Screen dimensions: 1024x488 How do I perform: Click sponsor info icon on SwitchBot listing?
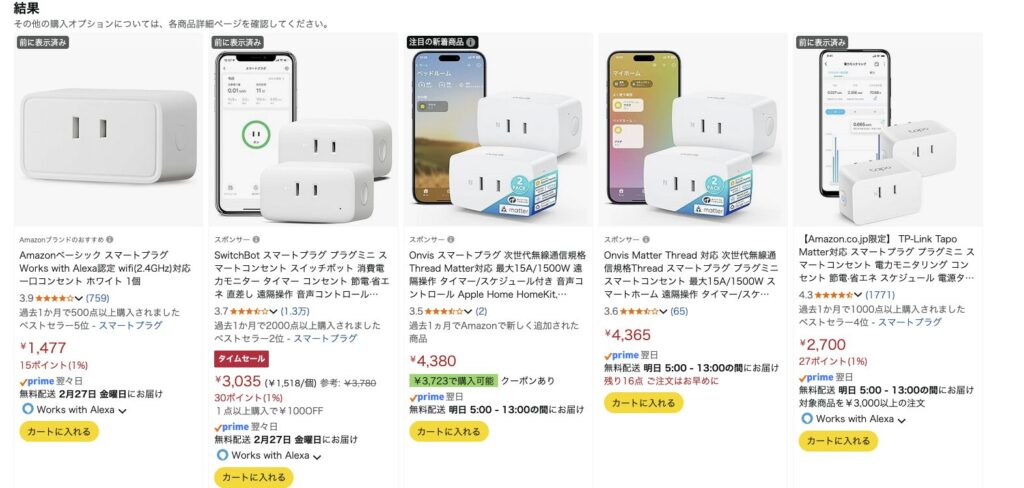click(256, 240)
